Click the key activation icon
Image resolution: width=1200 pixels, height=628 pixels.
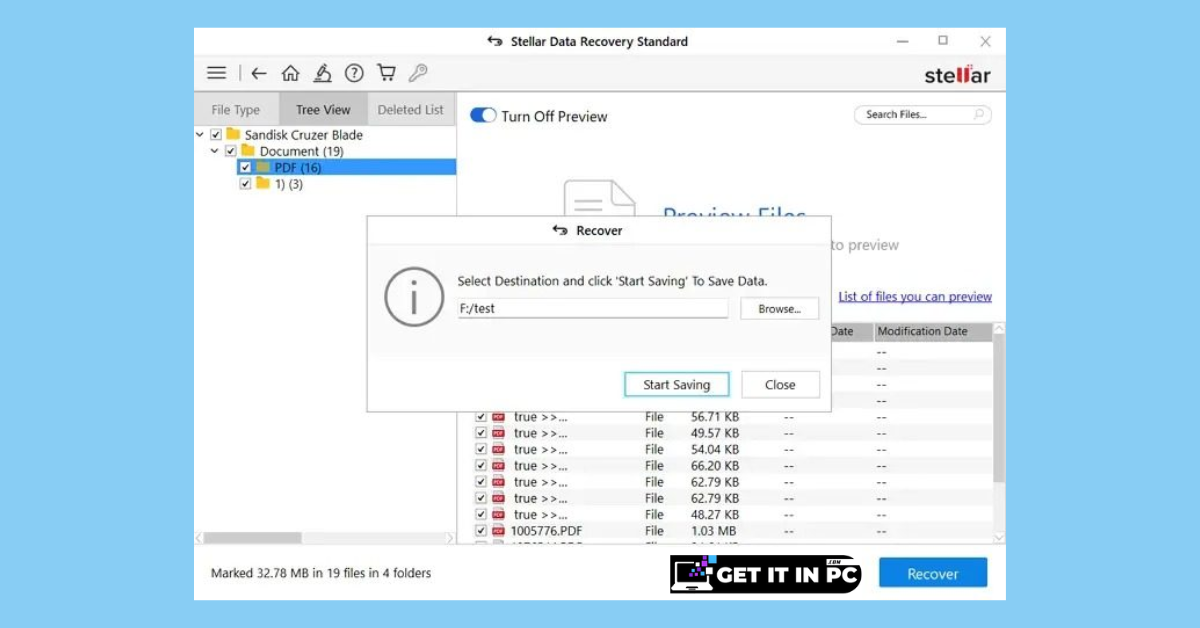coord(418,73)
